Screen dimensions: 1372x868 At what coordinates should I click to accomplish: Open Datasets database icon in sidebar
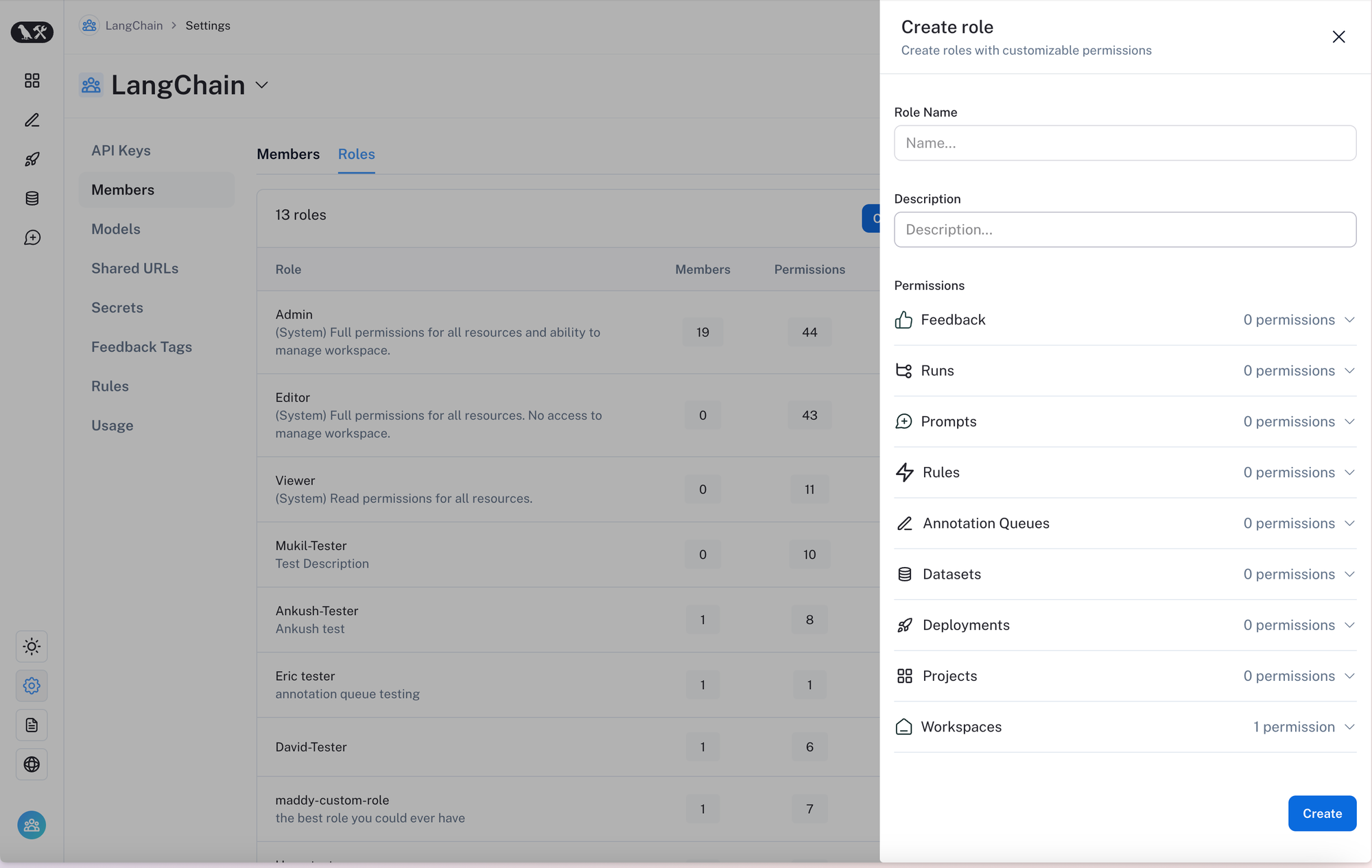point(32,198)
